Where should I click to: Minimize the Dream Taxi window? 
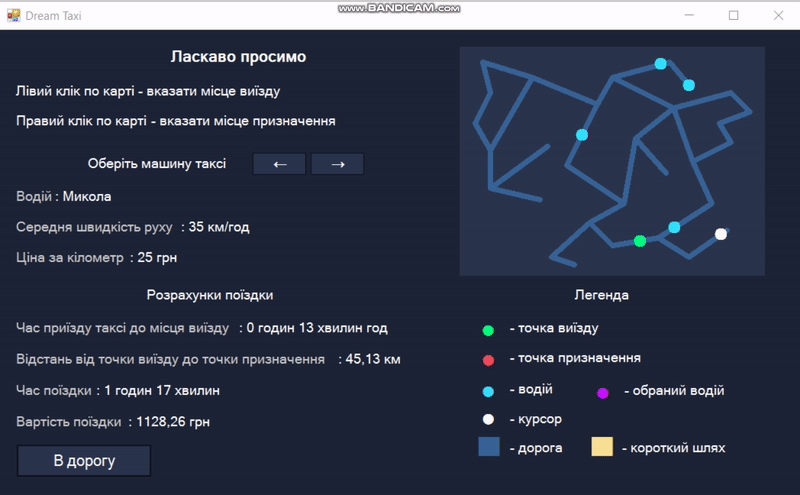(x=688, y=15)
